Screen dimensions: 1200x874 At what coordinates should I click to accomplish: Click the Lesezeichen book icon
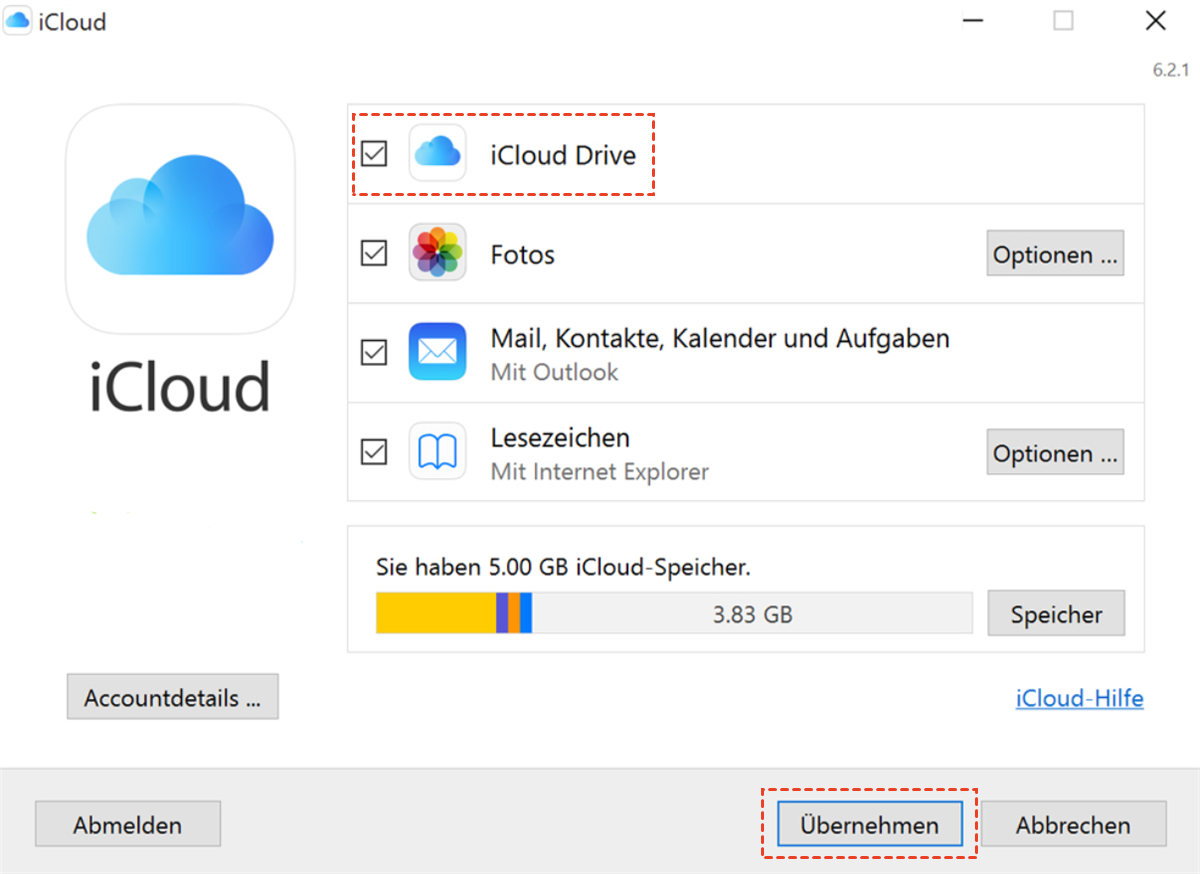[x=437, y=451]
